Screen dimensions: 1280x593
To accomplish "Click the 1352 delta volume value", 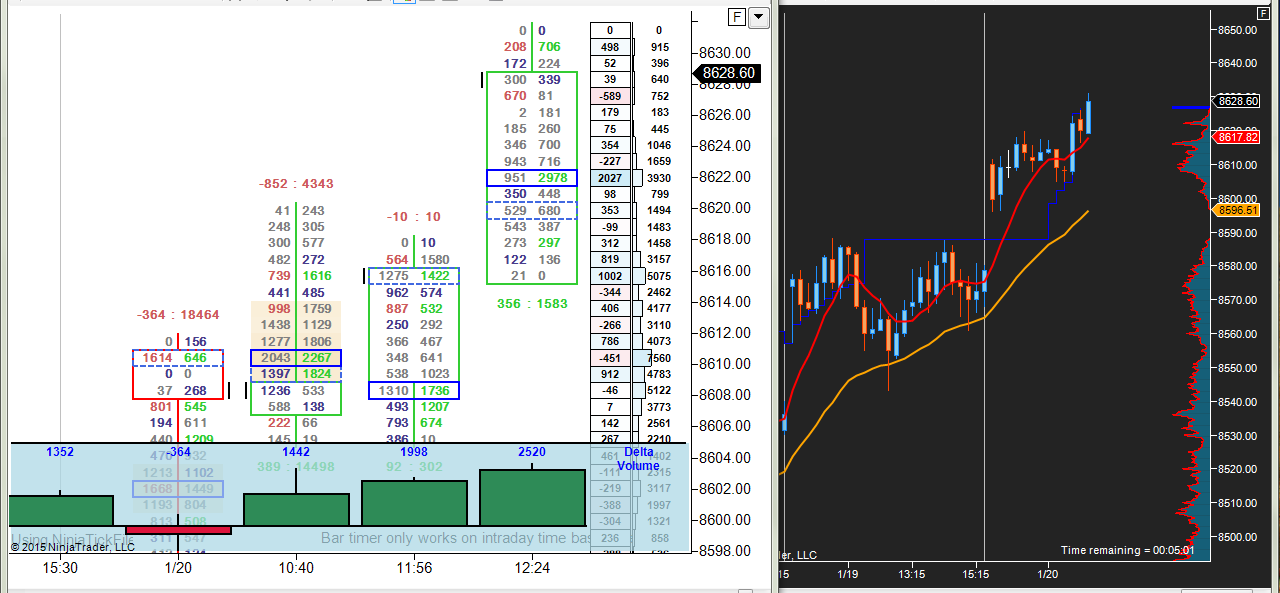I will click(x=60, y=452).
